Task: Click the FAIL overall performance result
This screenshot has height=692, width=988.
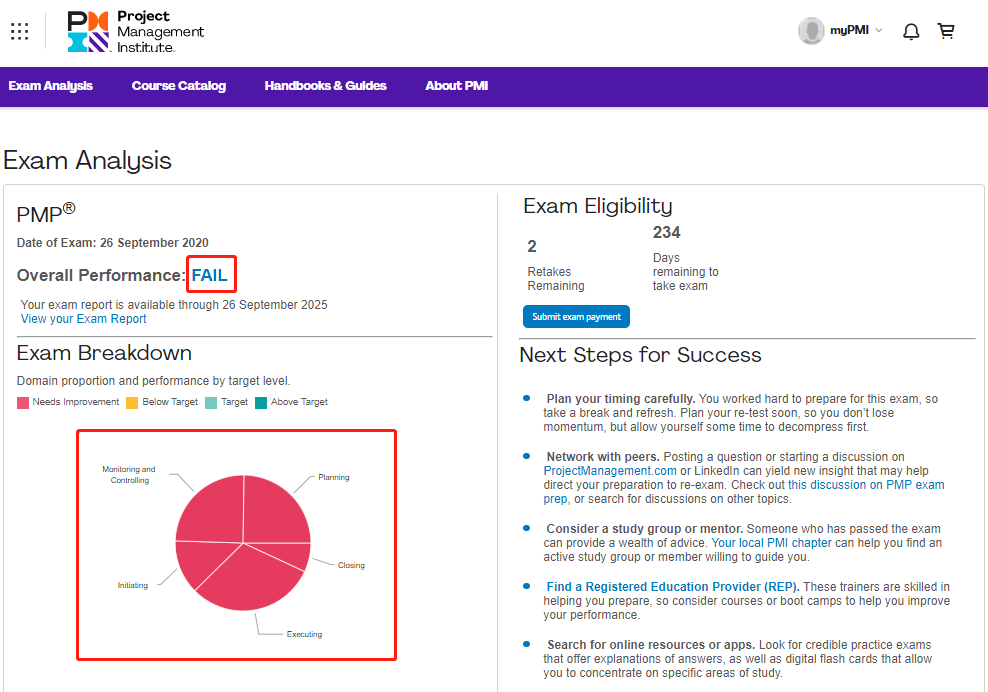Action: pyautogui.click(x=210, y=275)
